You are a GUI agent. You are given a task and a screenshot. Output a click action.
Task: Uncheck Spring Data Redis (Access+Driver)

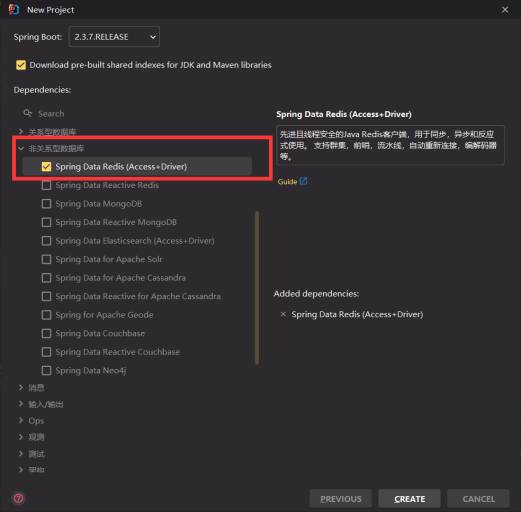pyautogui.click(x=46, y=166)
